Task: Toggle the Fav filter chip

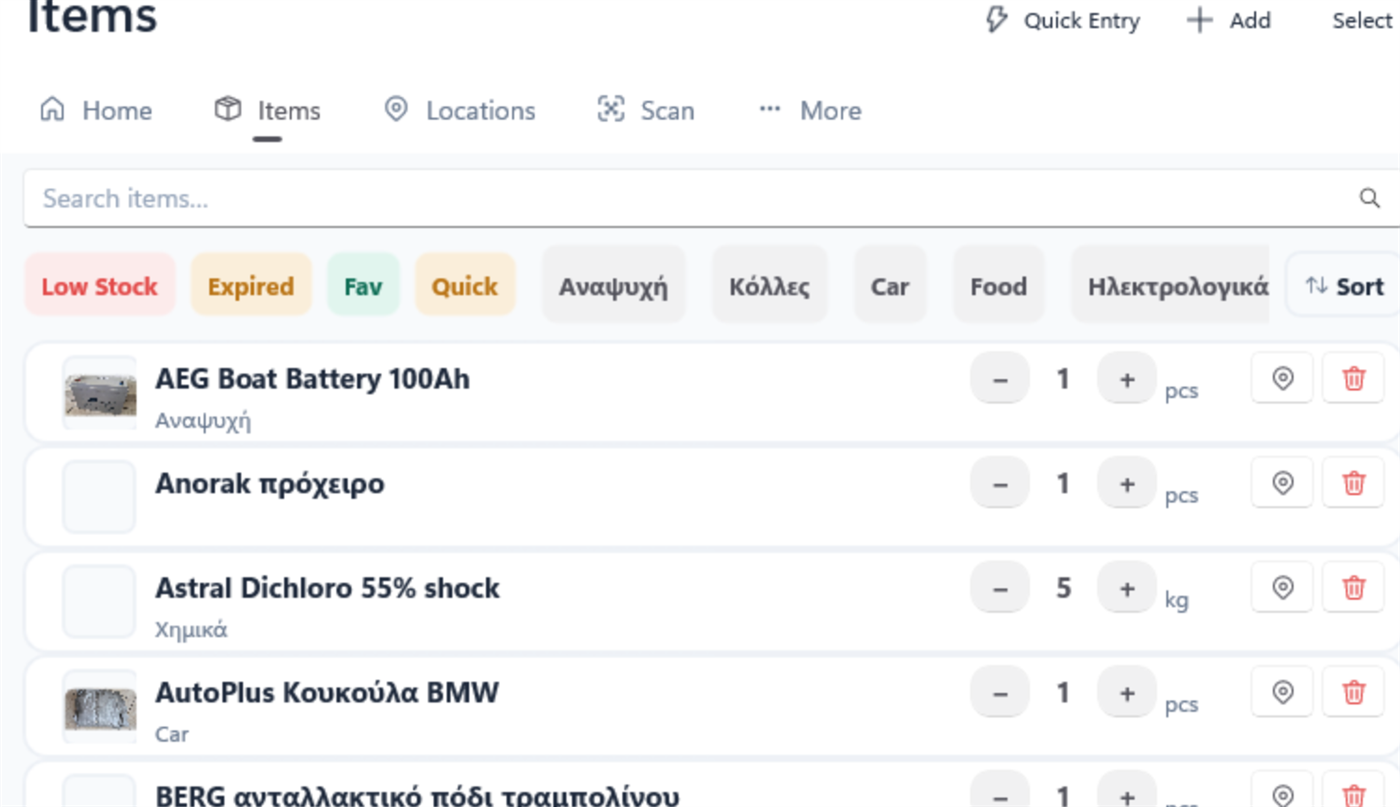Action: pyautogui.click(x=363, y=287)
